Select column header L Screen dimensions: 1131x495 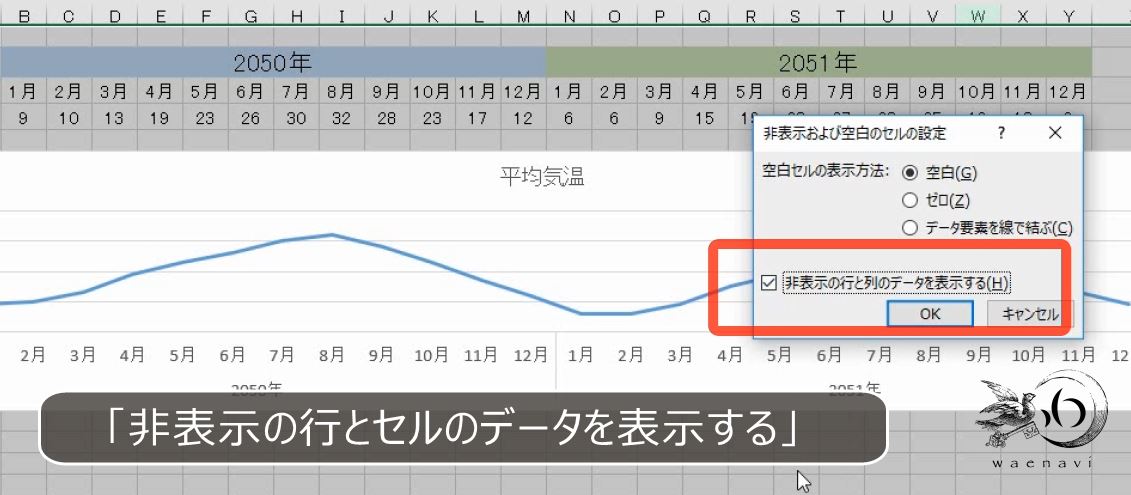(x=478, y=17)
